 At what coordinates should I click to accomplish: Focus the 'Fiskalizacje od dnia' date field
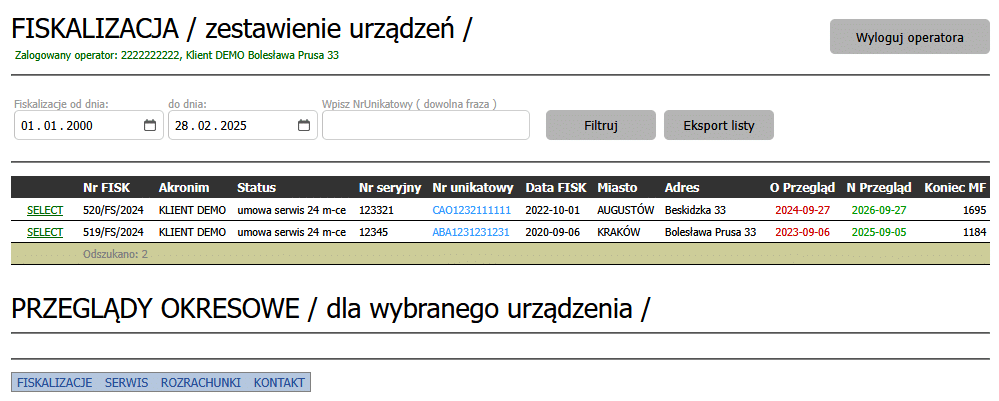click(x=89, y=125)
